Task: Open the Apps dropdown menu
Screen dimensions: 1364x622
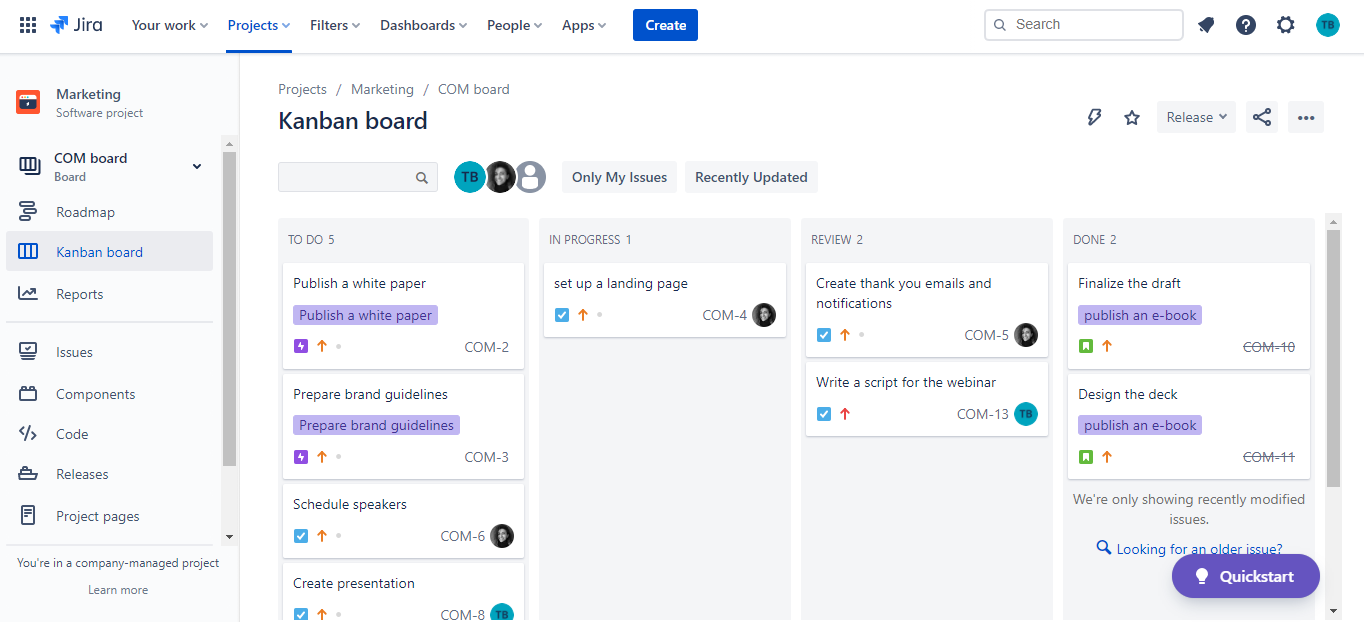Action: 583,25
